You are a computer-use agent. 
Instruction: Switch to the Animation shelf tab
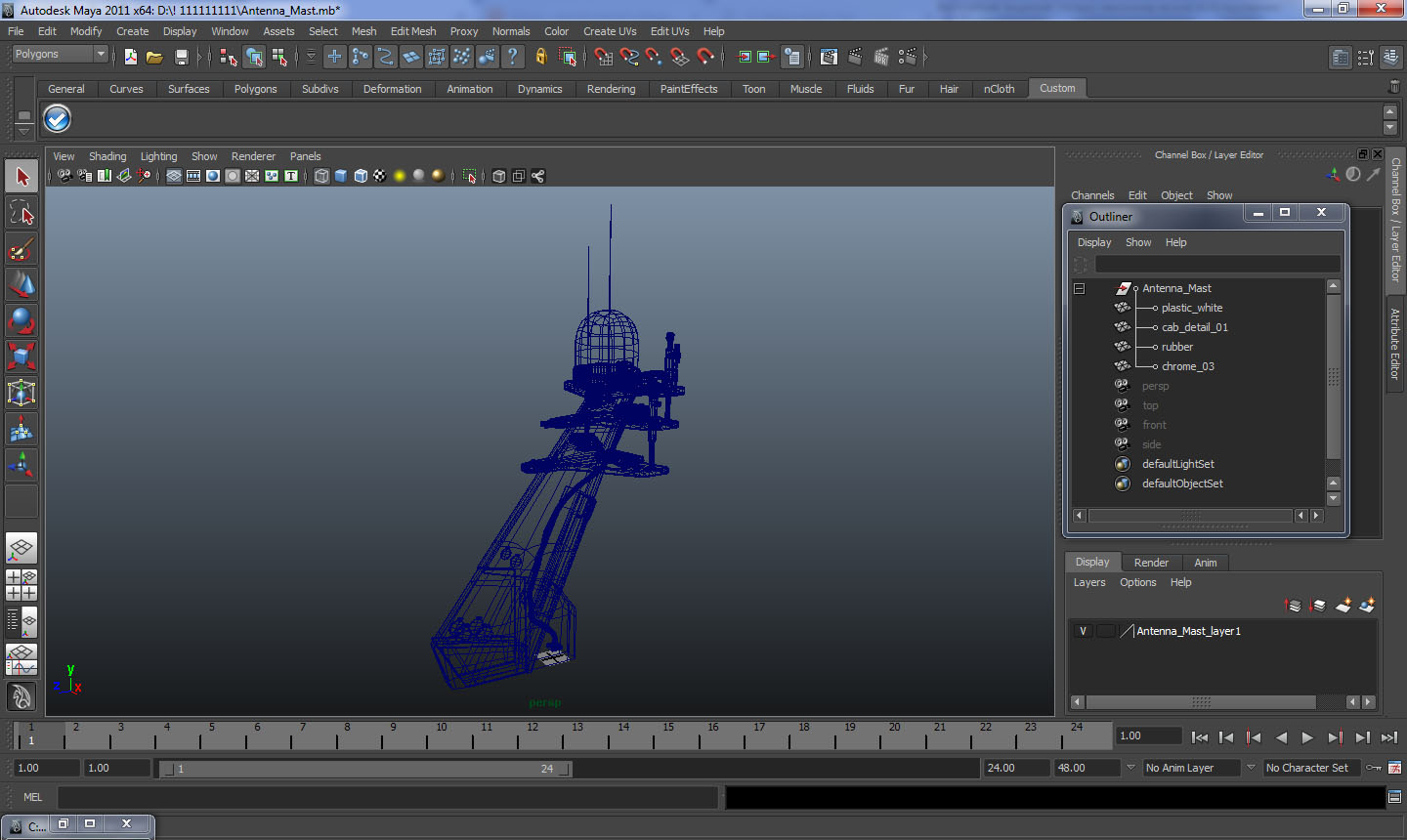pyautogui.click(x=470, y=89)
